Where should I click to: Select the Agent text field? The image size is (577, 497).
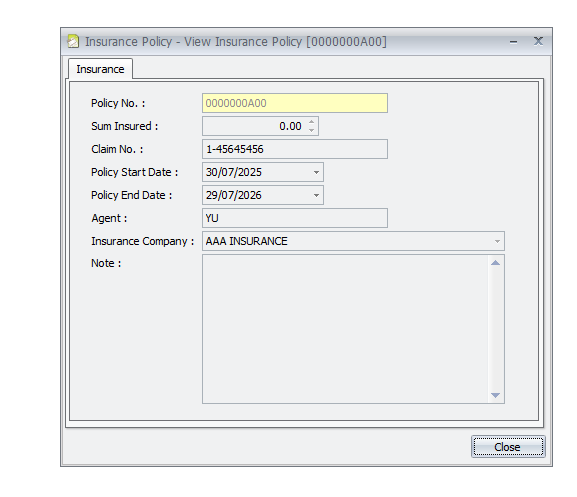[295, 218]
